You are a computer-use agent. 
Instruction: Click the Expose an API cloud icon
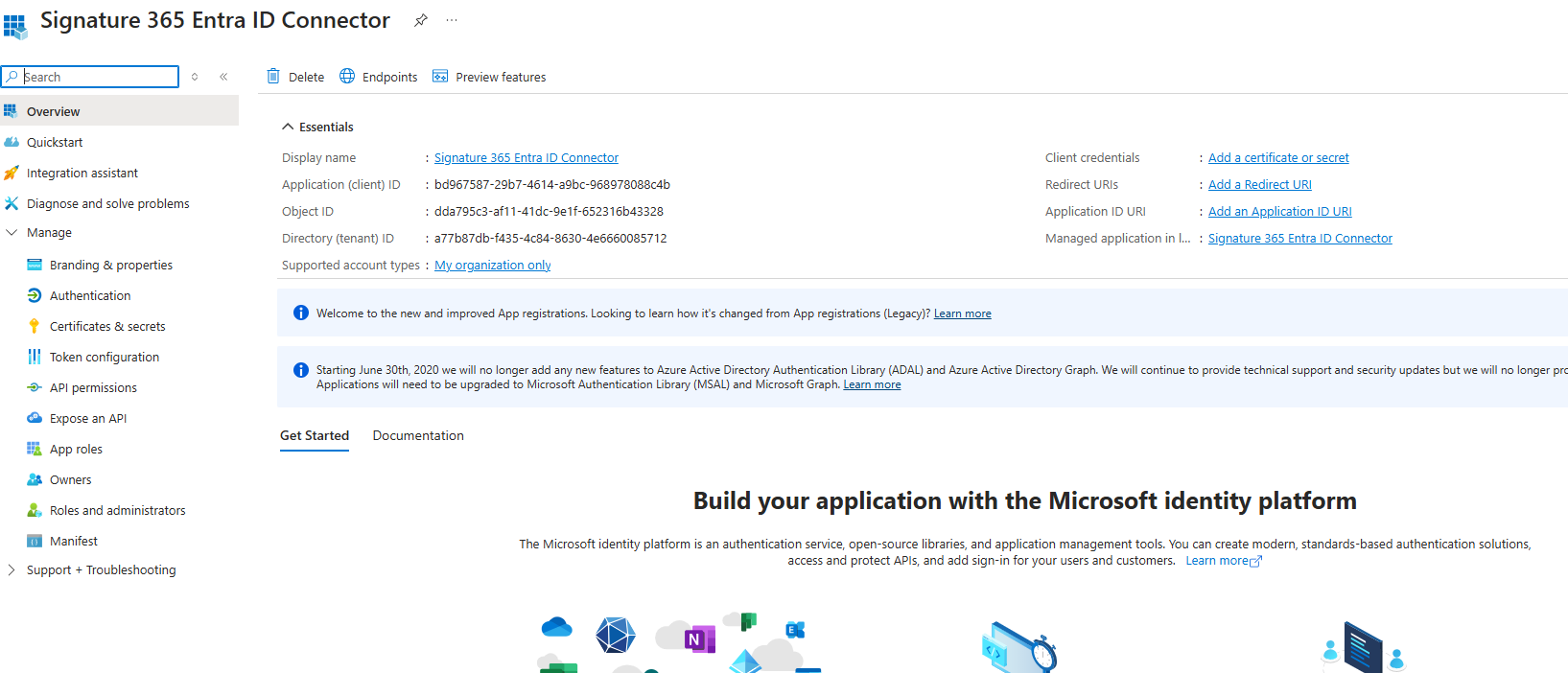[35, 418]
